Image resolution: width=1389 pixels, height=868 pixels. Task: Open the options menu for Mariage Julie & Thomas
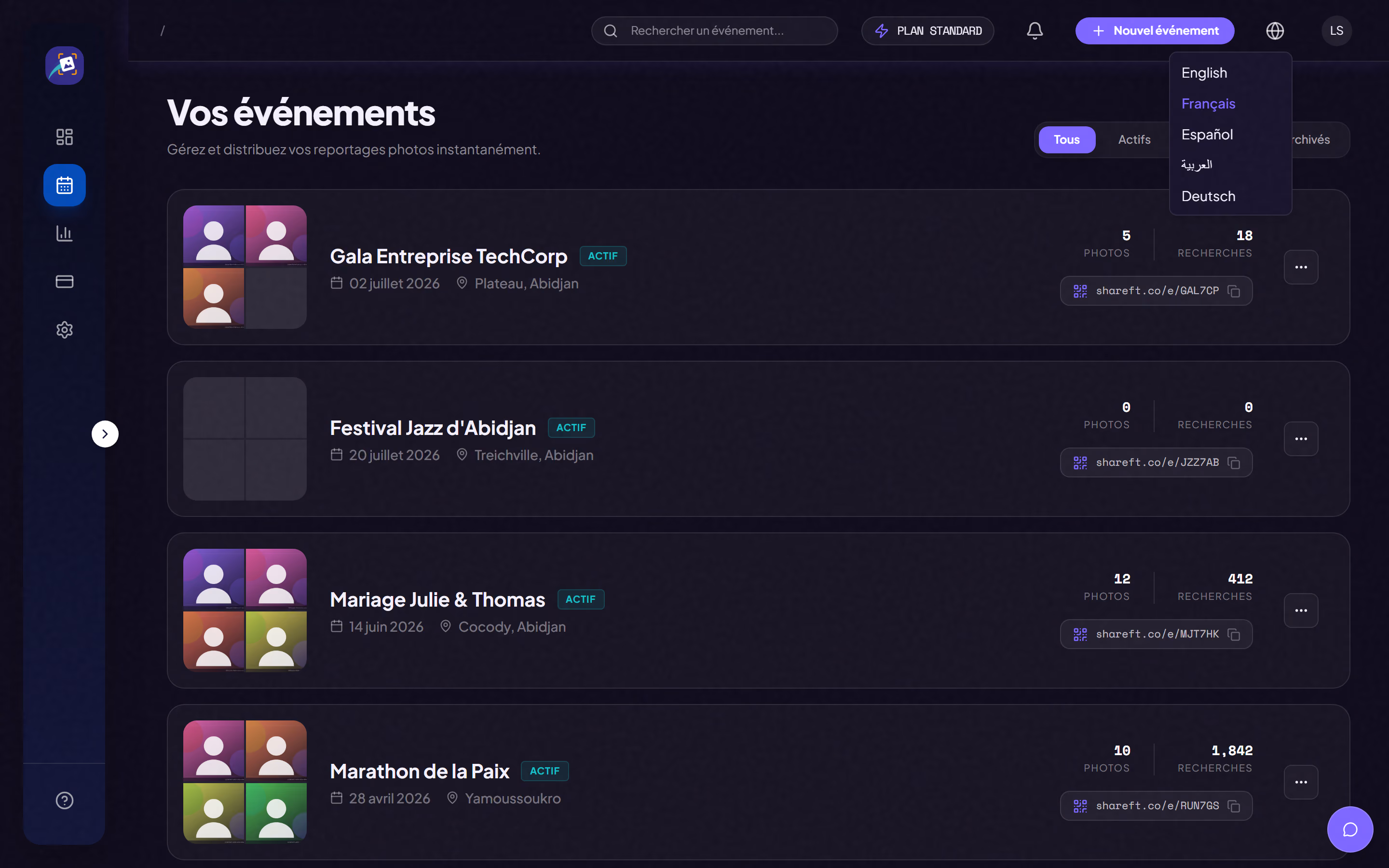click(1301, 610)
